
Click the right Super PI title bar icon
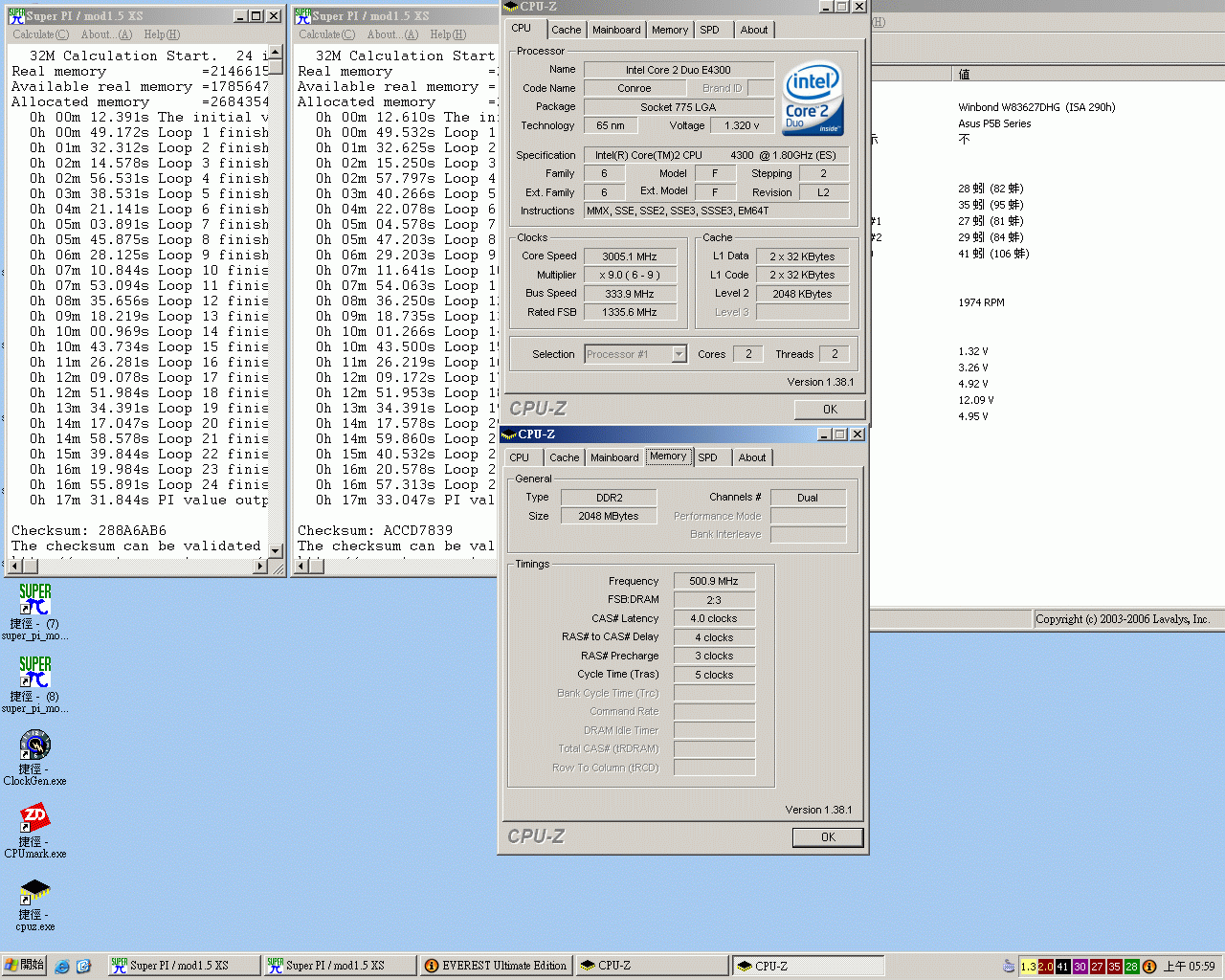pos(302,15)
